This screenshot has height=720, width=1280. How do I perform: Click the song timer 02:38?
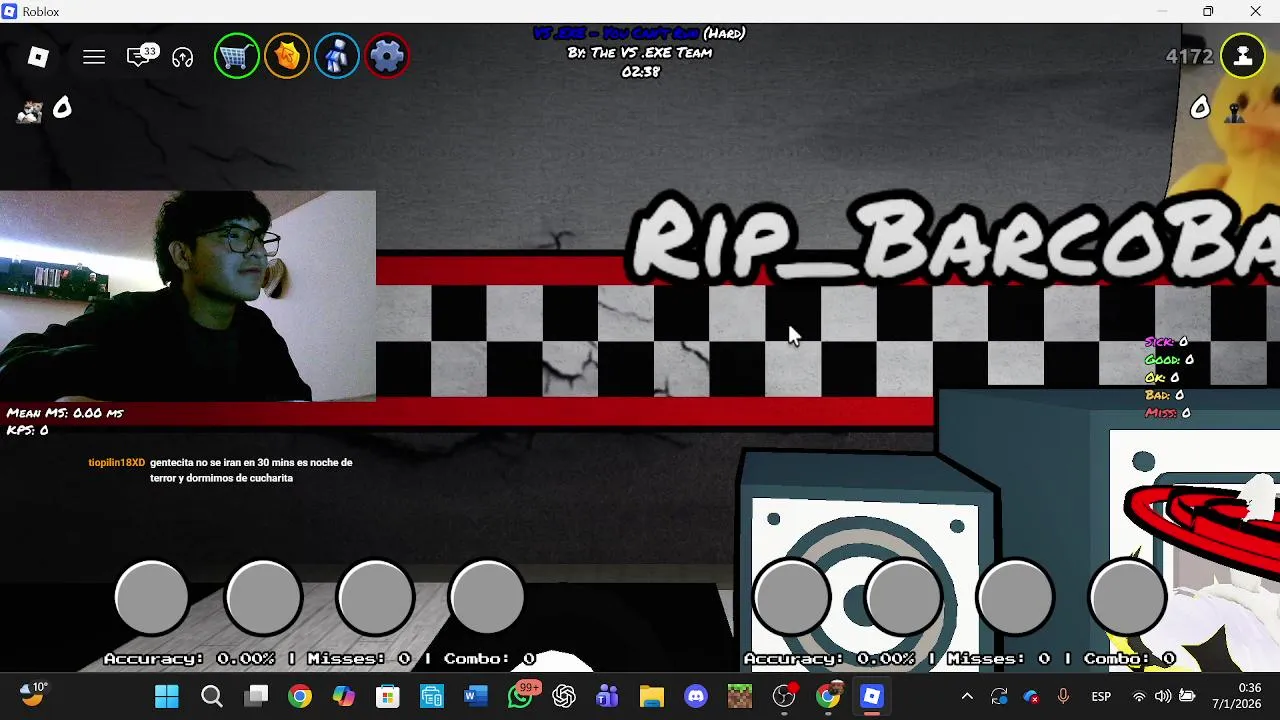[x=641, y=72]
